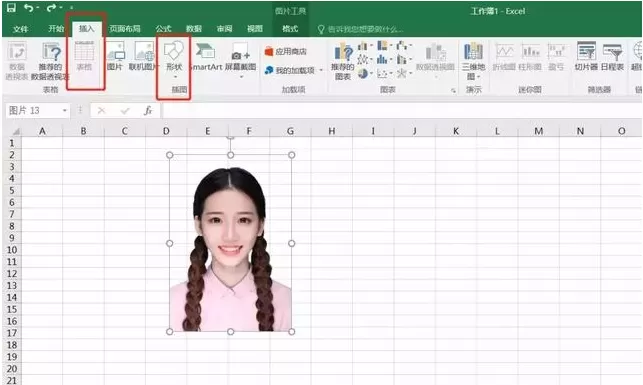Switch to the 开始 Home tab
Image resolution: width=643 pixels, height=385 pixels.
[56, 29]
